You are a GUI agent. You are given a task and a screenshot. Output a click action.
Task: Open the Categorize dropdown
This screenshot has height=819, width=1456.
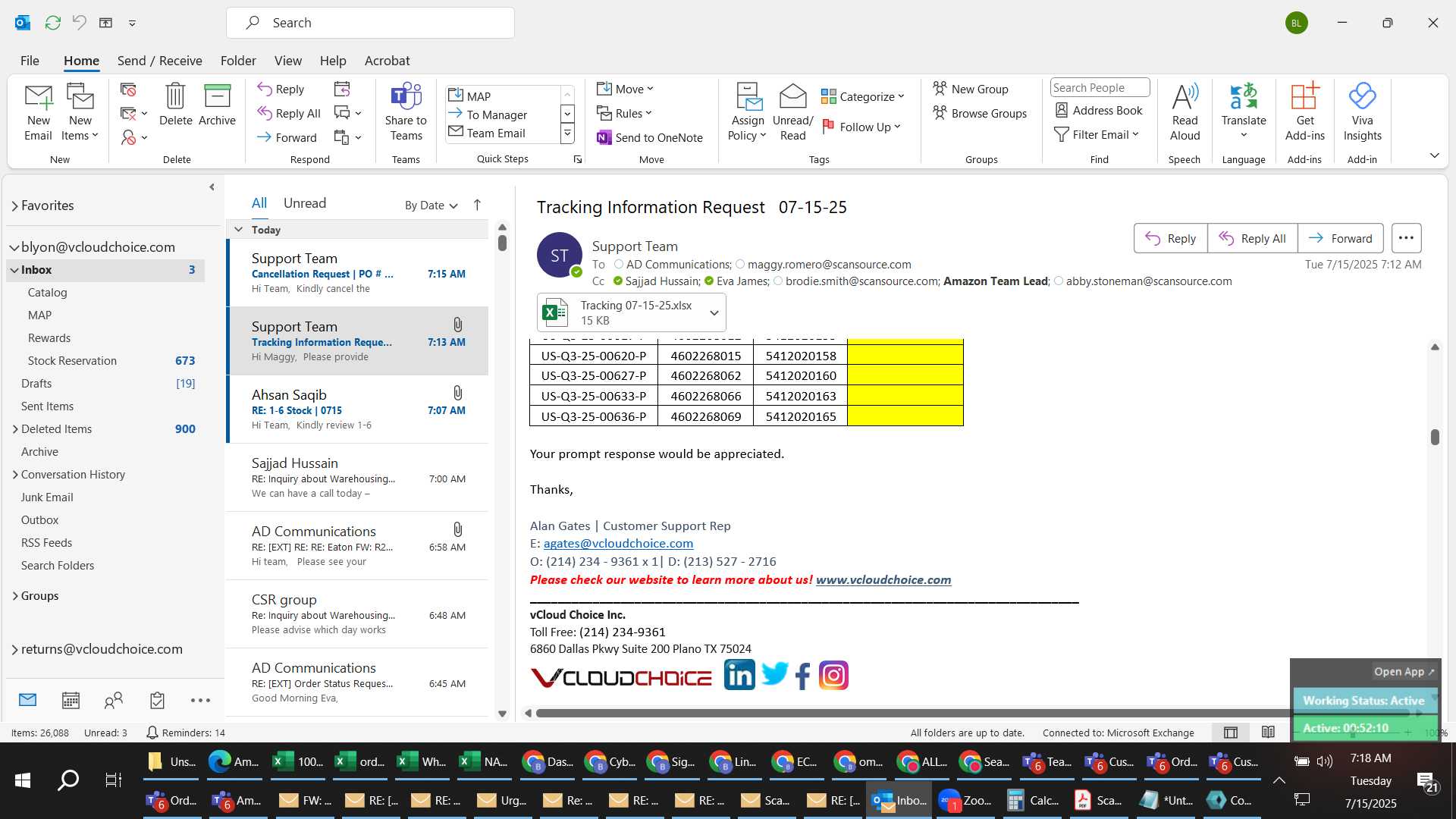point(863,96)
